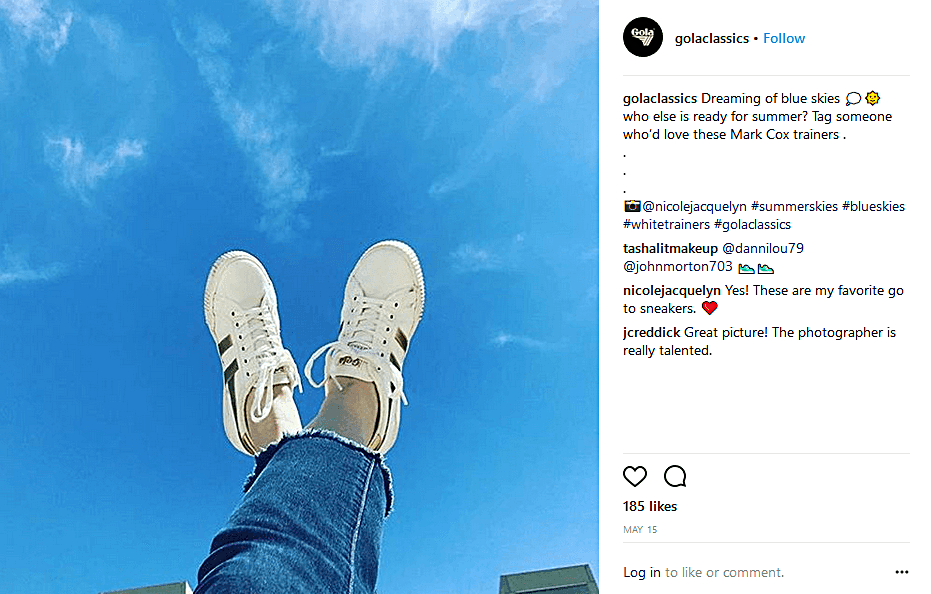View the 185 likes list
This screenshot has height=594, width=931.
650,506
